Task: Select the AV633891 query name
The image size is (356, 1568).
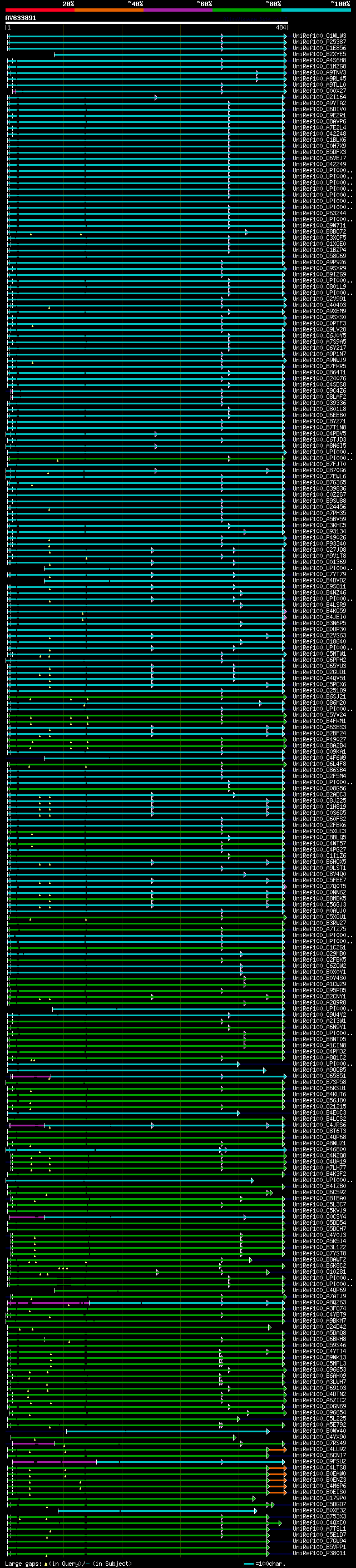Action: (x=21, y=18)
